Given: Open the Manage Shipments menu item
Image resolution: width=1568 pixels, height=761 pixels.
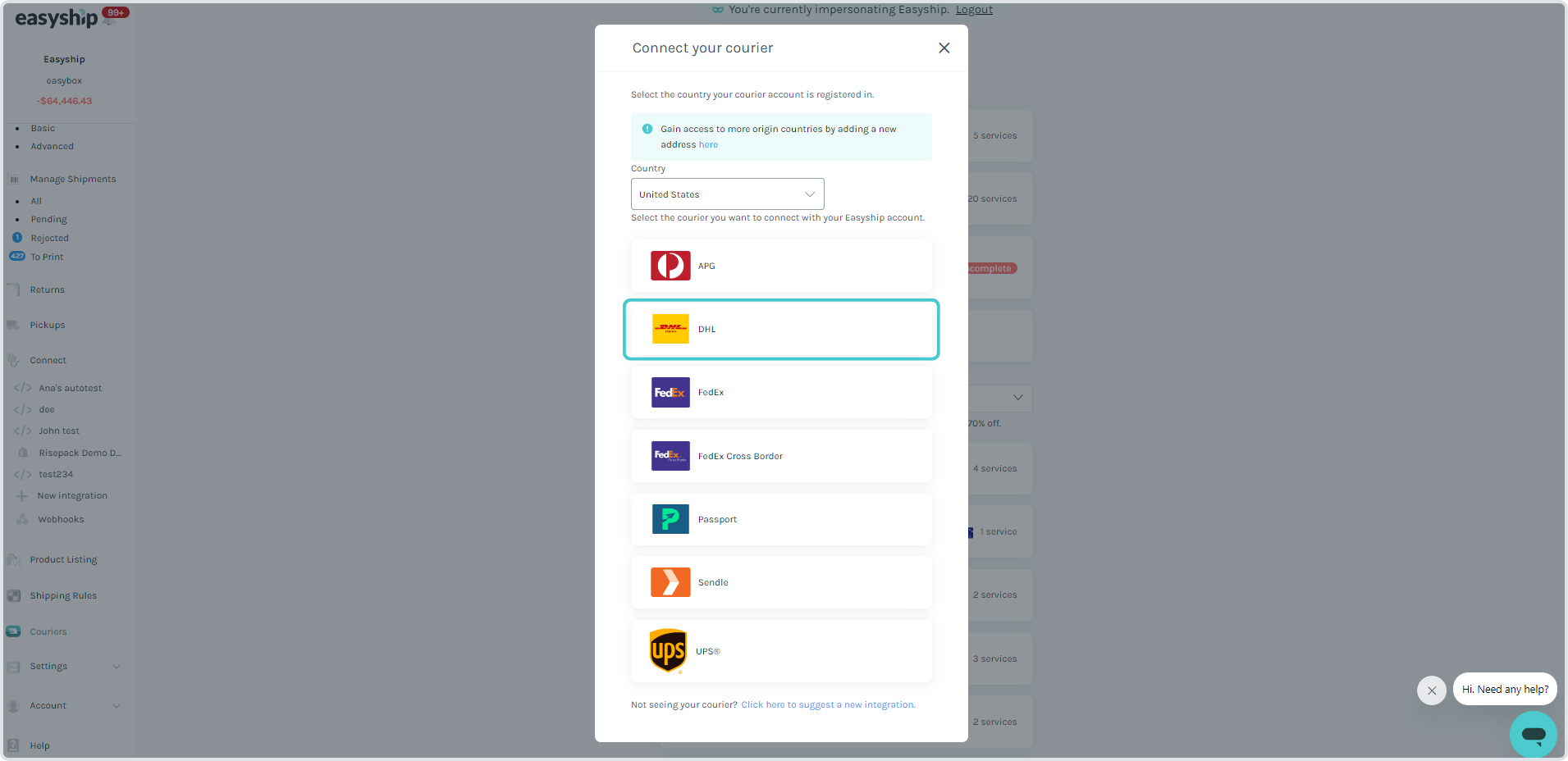Looking at the screenshot, I should click(x=73, y=179).
